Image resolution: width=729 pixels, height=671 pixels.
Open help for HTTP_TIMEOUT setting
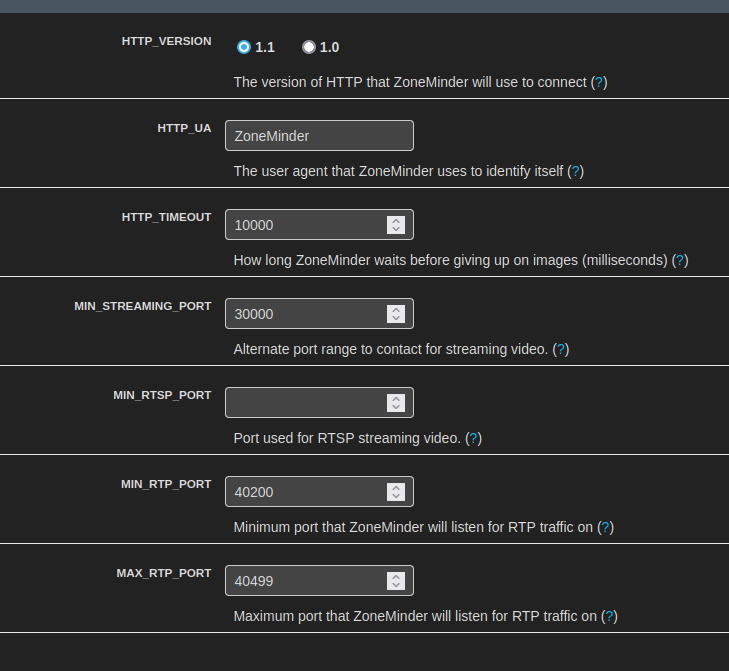pos(680,260)
